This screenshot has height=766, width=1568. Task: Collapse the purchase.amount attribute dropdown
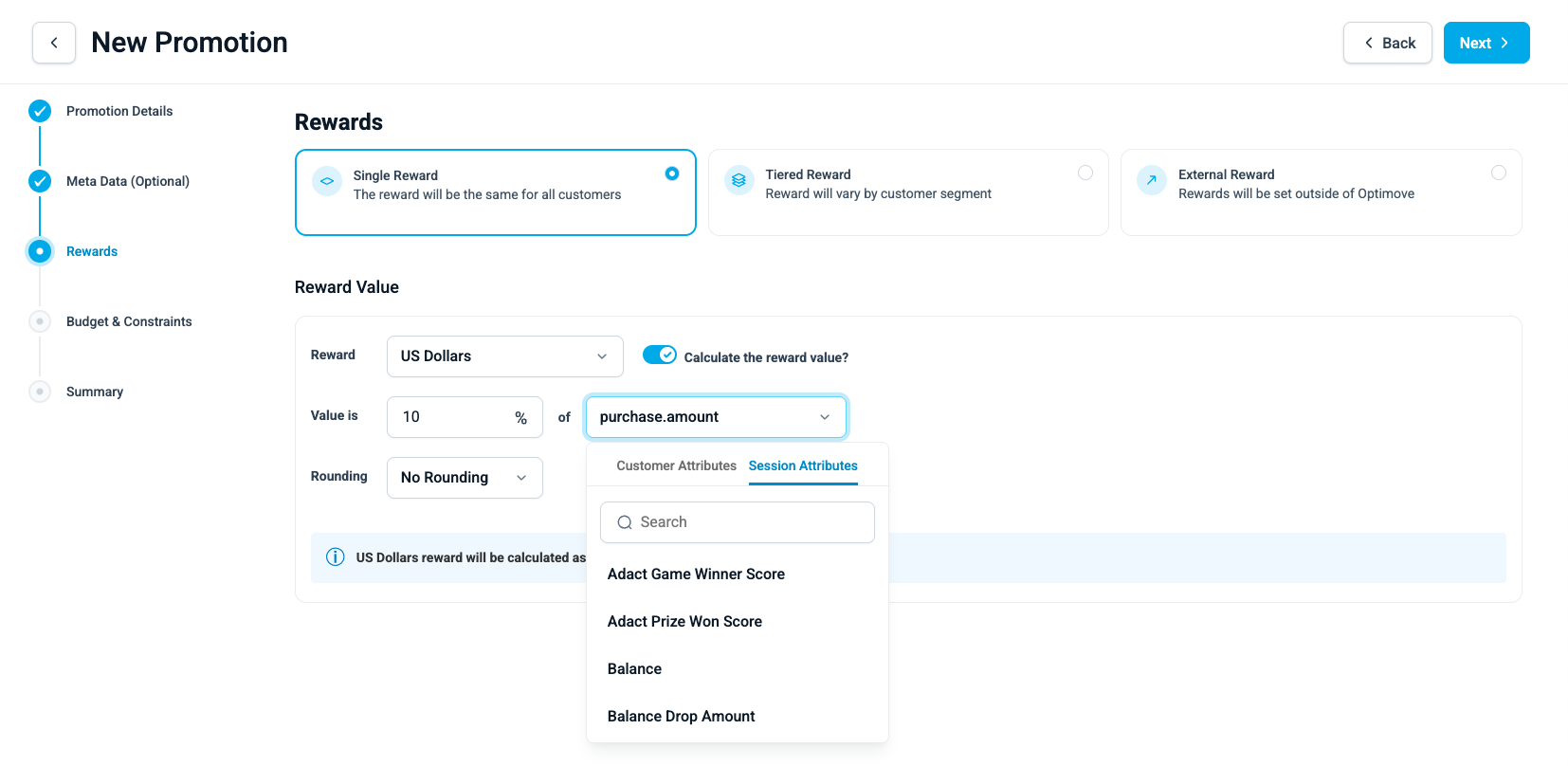(716, 417)
